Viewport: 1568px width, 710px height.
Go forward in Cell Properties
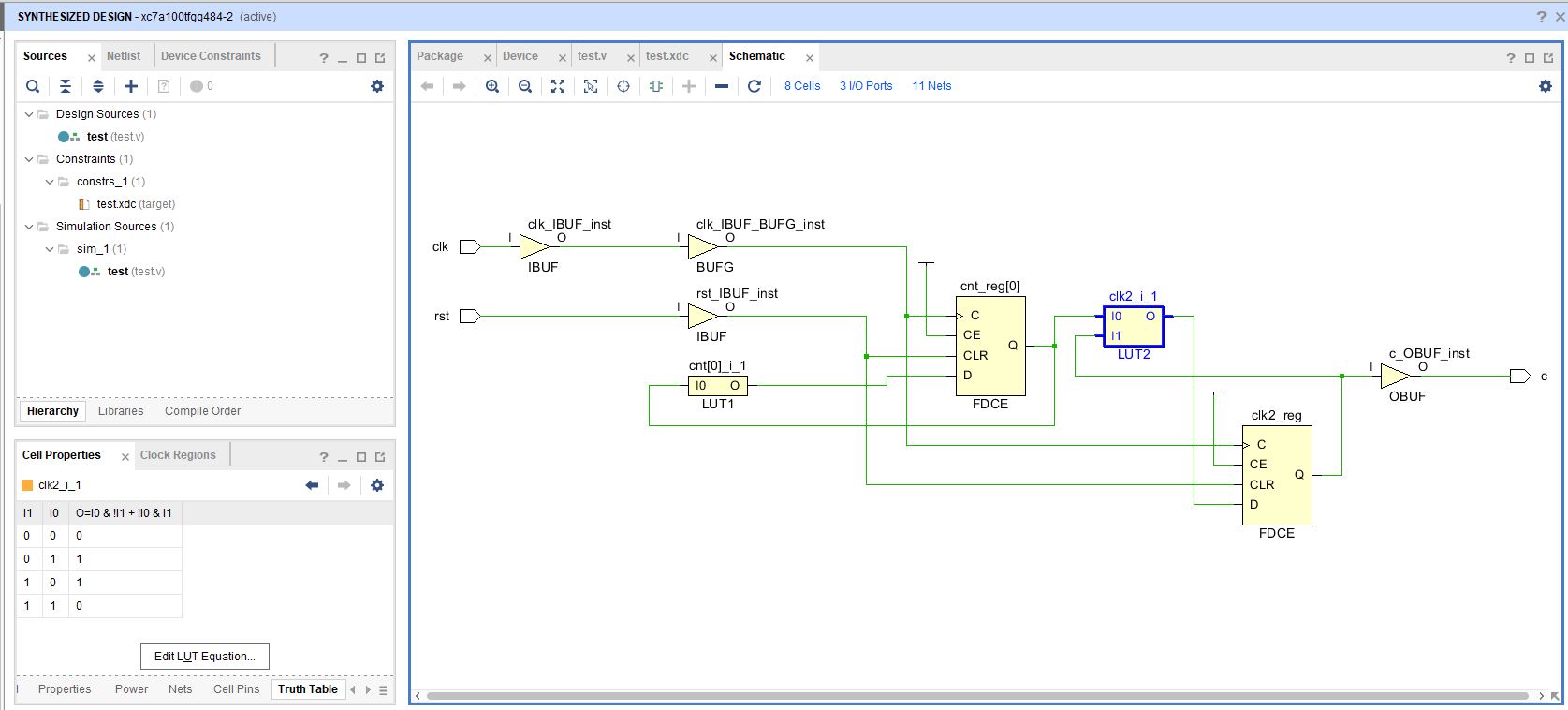click(x=344, y=485)
